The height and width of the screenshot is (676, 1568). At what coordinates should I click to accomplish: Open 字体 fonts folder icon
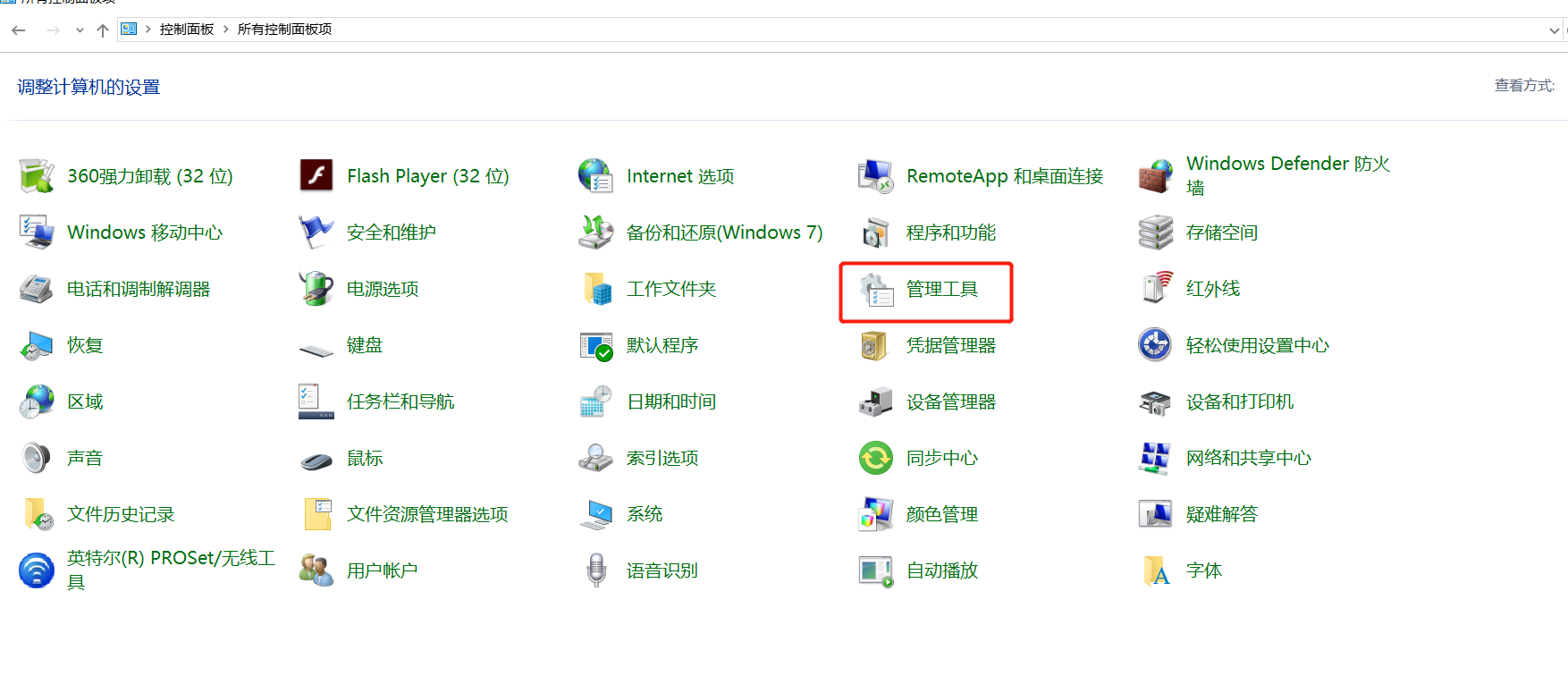(1157, 570)
